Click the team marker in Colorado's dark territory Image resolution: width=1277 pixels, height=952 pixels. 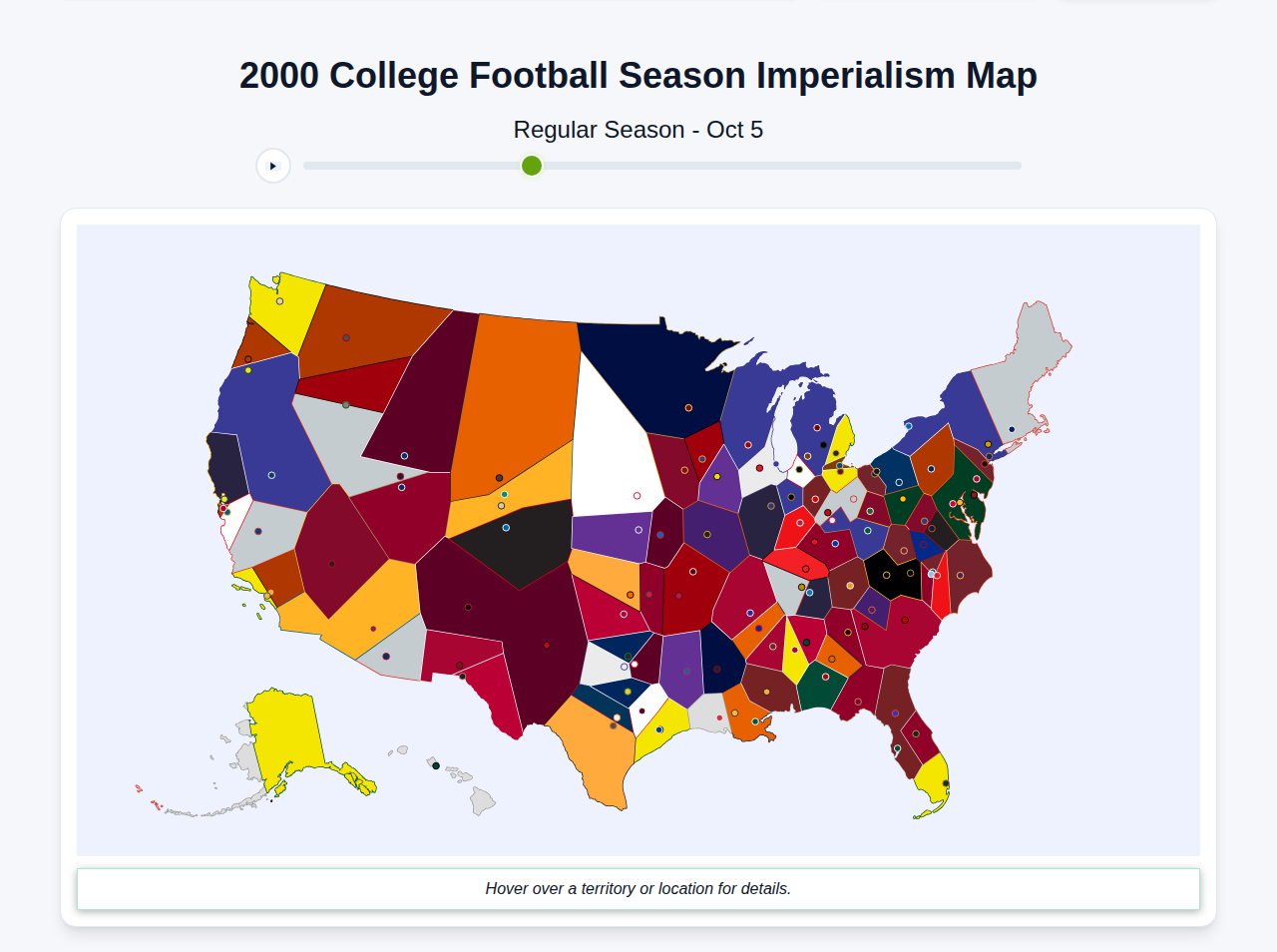pyautogui.click(x=506, y=528)
